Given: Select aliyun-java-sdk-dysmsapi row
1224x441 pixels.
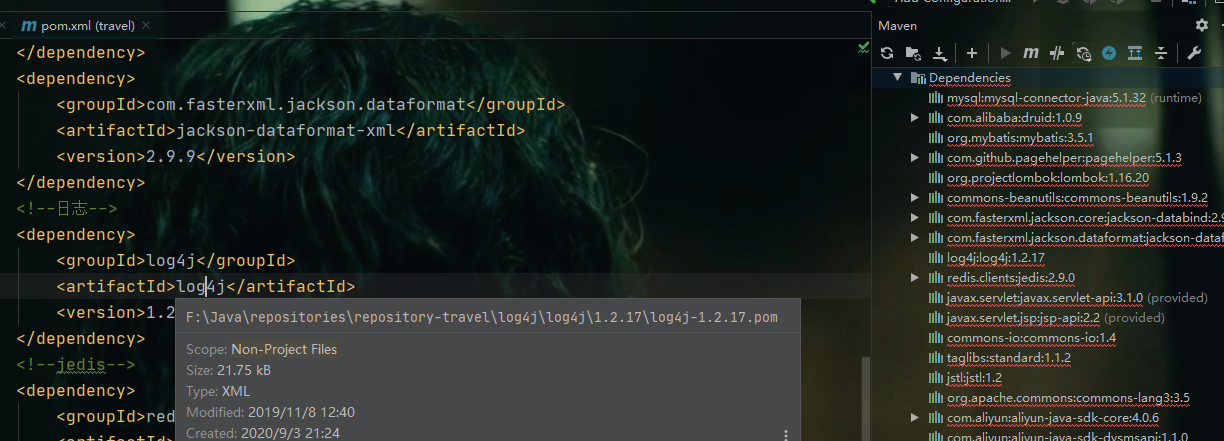Looking at the screenshot, I should tap(1048, 436).
